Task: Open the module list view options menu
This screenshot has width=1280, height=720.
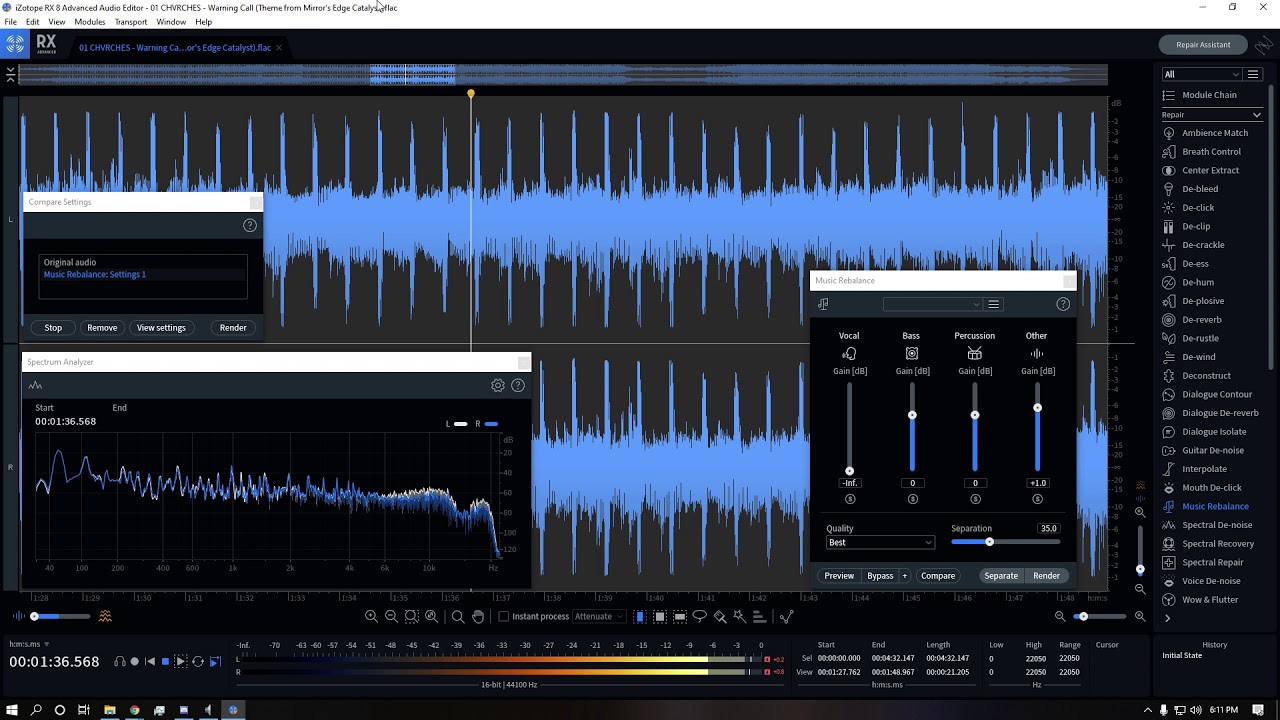Action: pos(1253,74)
